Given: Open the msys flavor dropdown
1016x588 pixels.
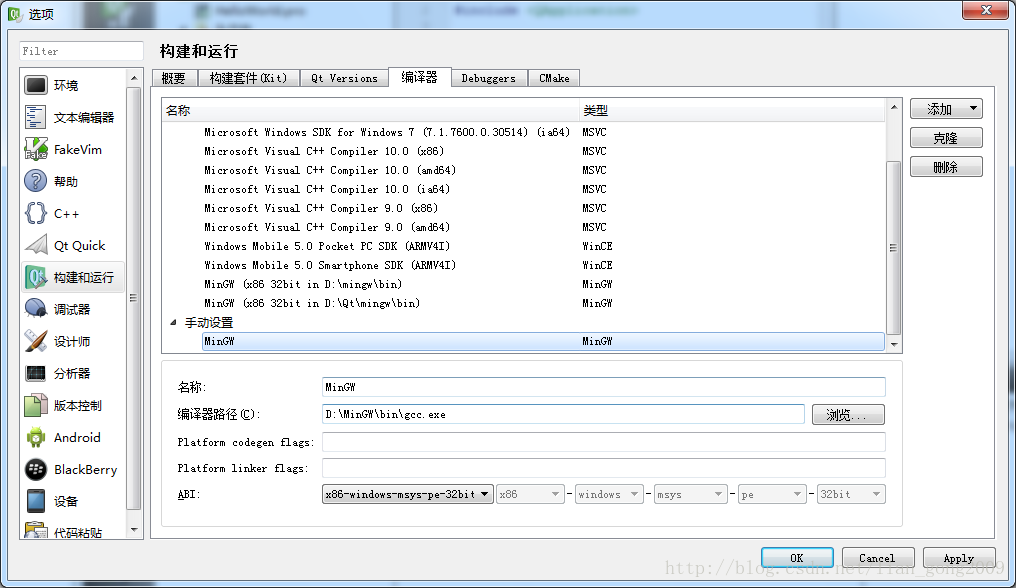Looking at the screenshot, I should [689, 494].
